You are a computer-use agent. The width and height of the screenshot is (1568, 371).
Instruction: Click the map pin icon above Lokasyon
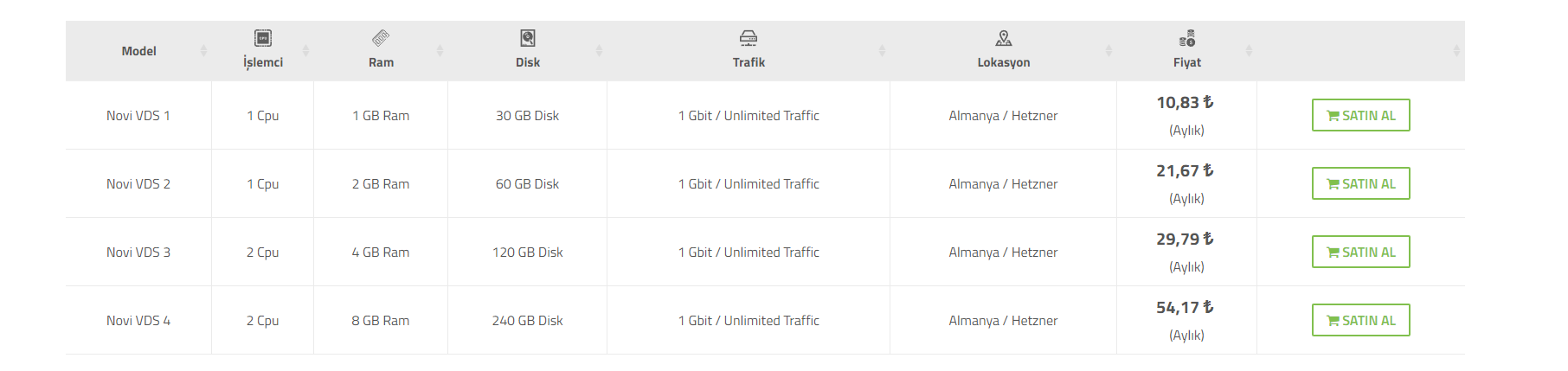[1004, 38]
